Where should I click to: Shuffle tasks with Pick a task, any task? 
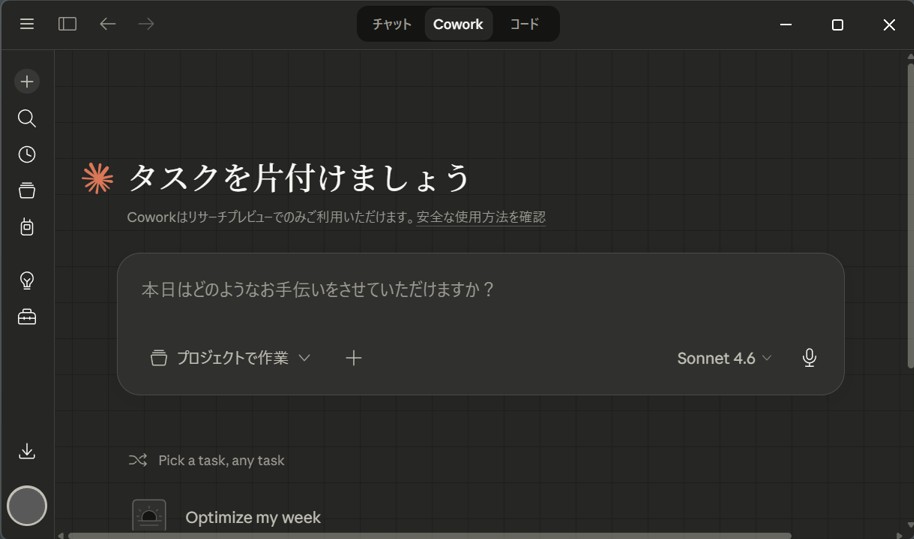coord(207,460)
